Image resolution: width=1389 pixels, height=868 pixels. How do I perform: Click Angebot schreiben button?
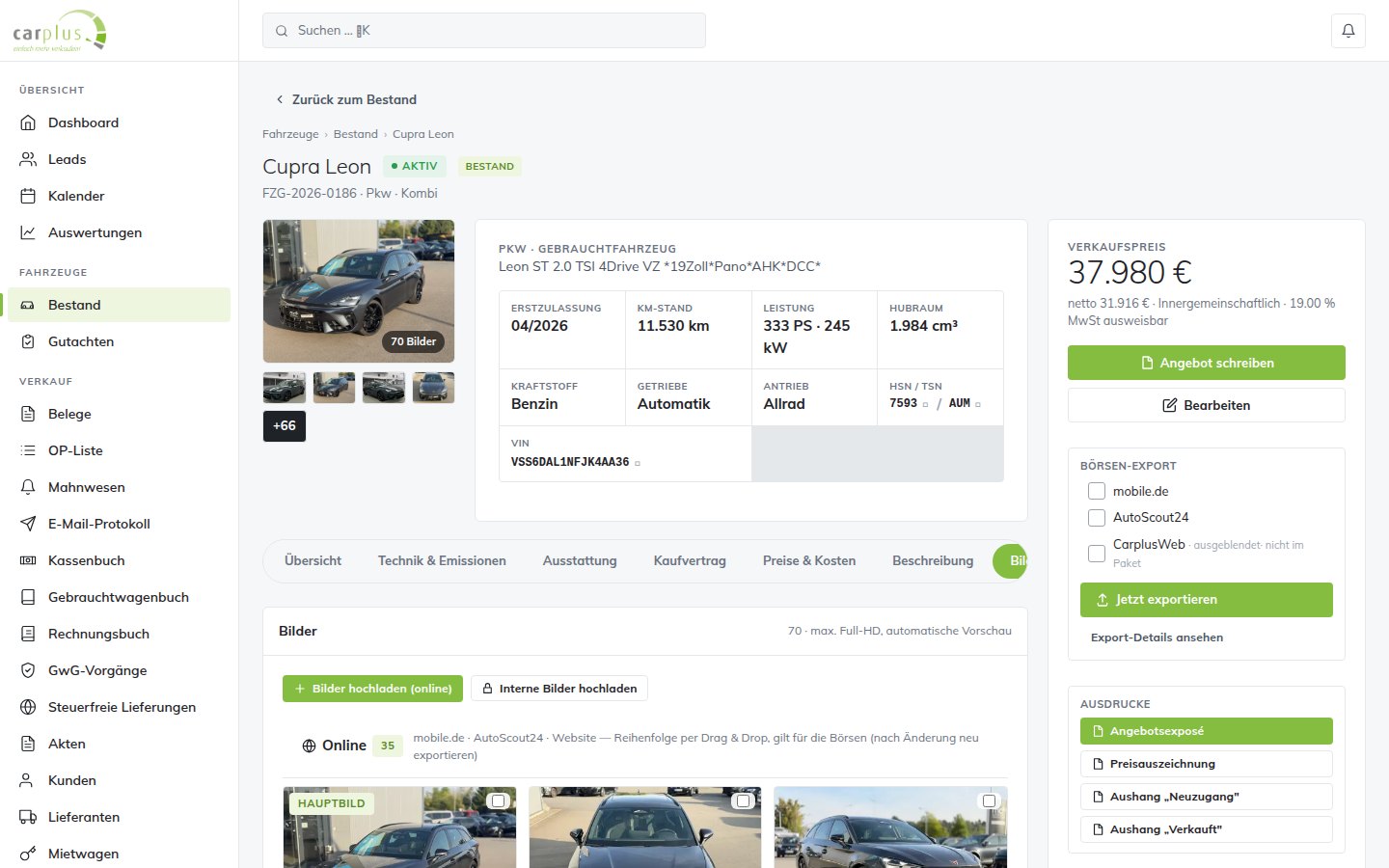pos(1206,363)
